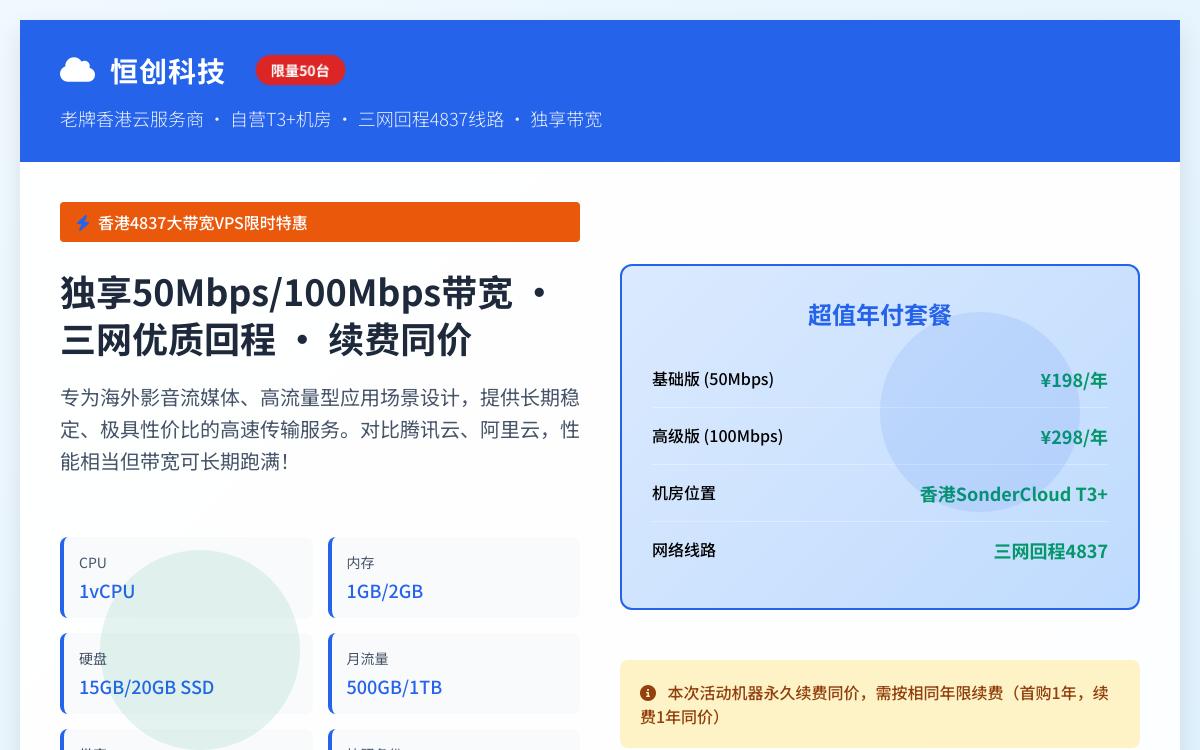The image size is (1200, 750).
Task: Click the ¥198/年 price value
Action: (x=1074, y=380)
